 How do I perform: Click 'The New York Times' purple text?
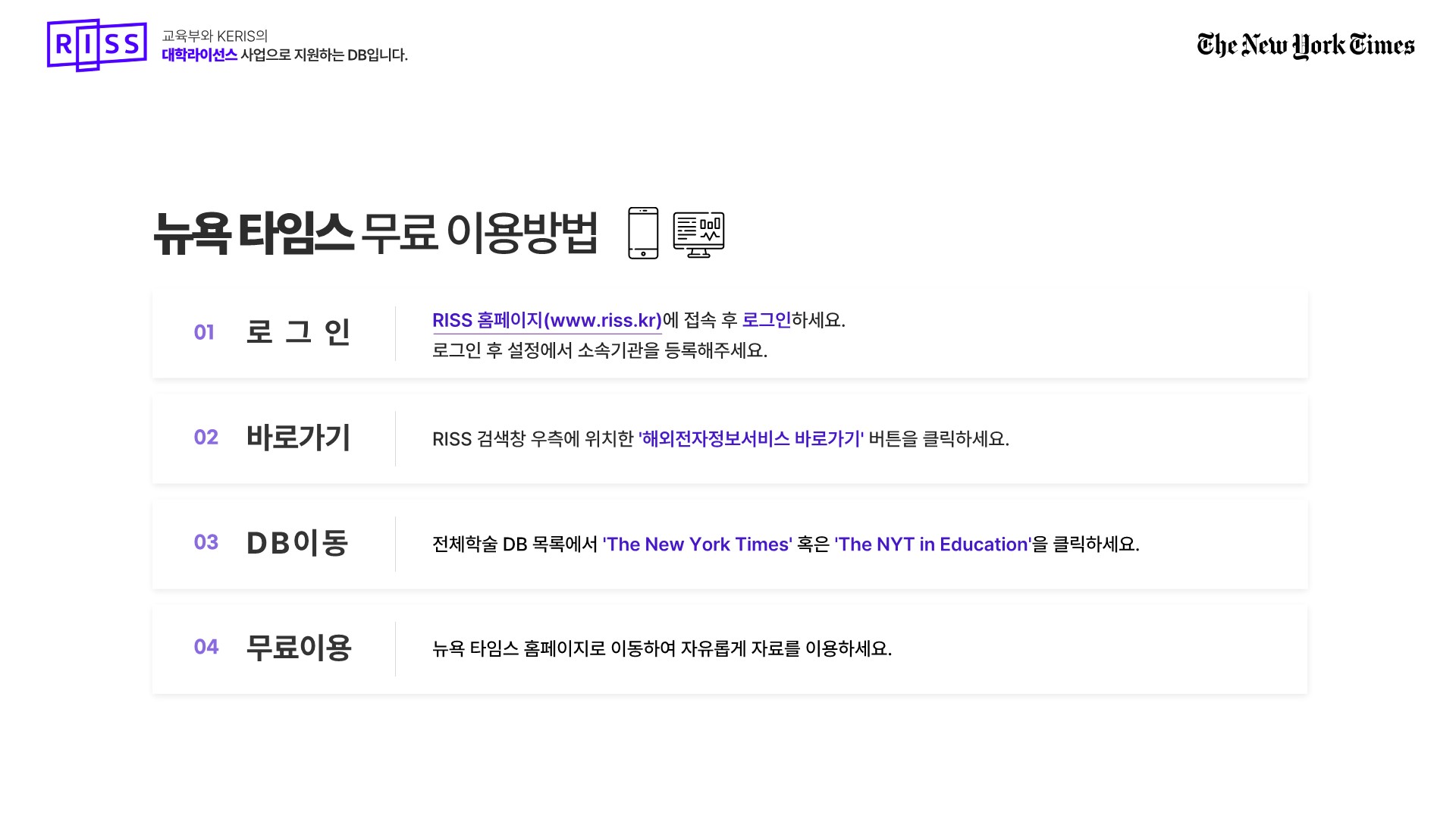(697, 544)
